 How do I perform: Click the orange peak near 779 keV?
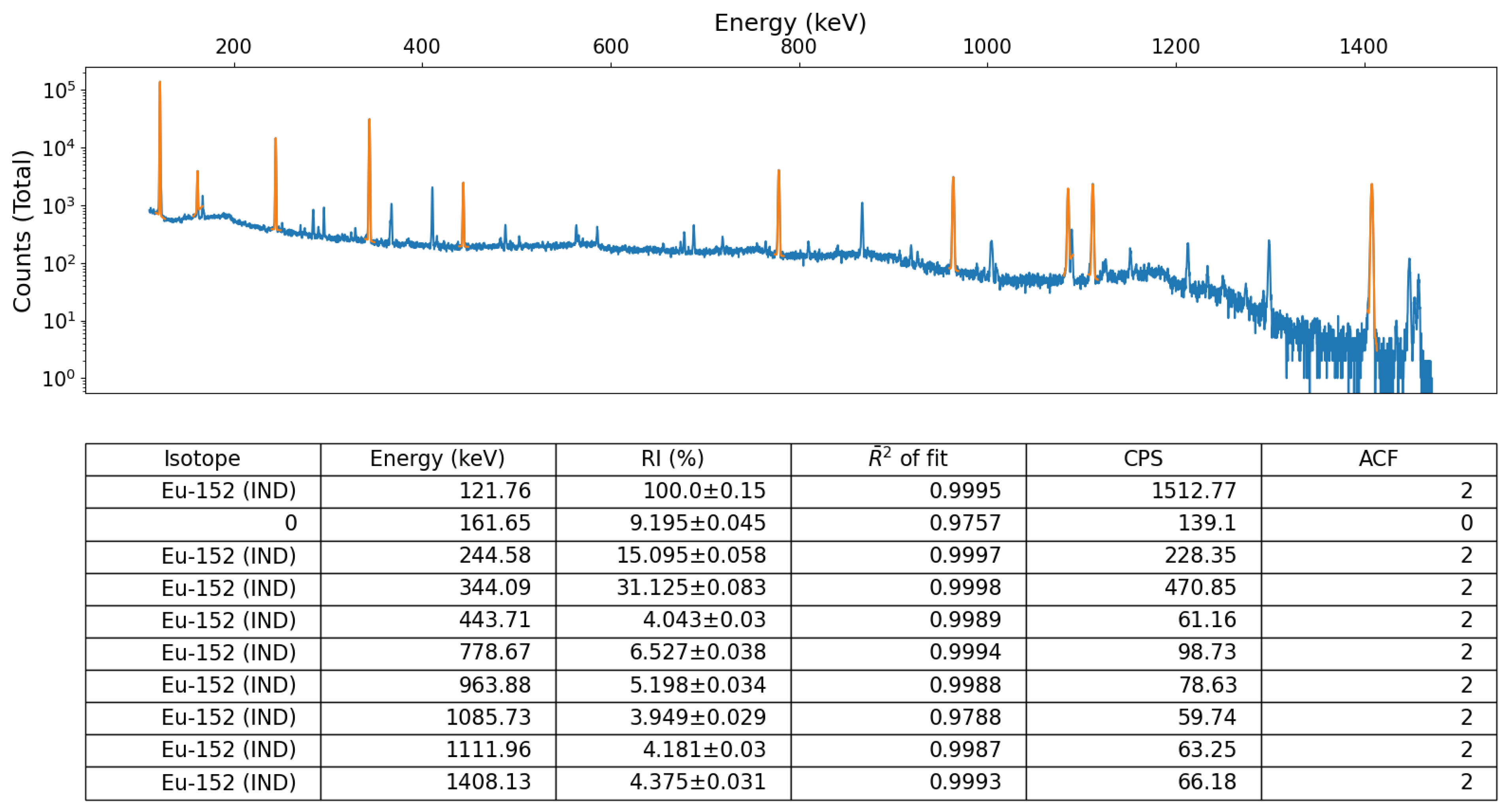click(x=778, y=205)
